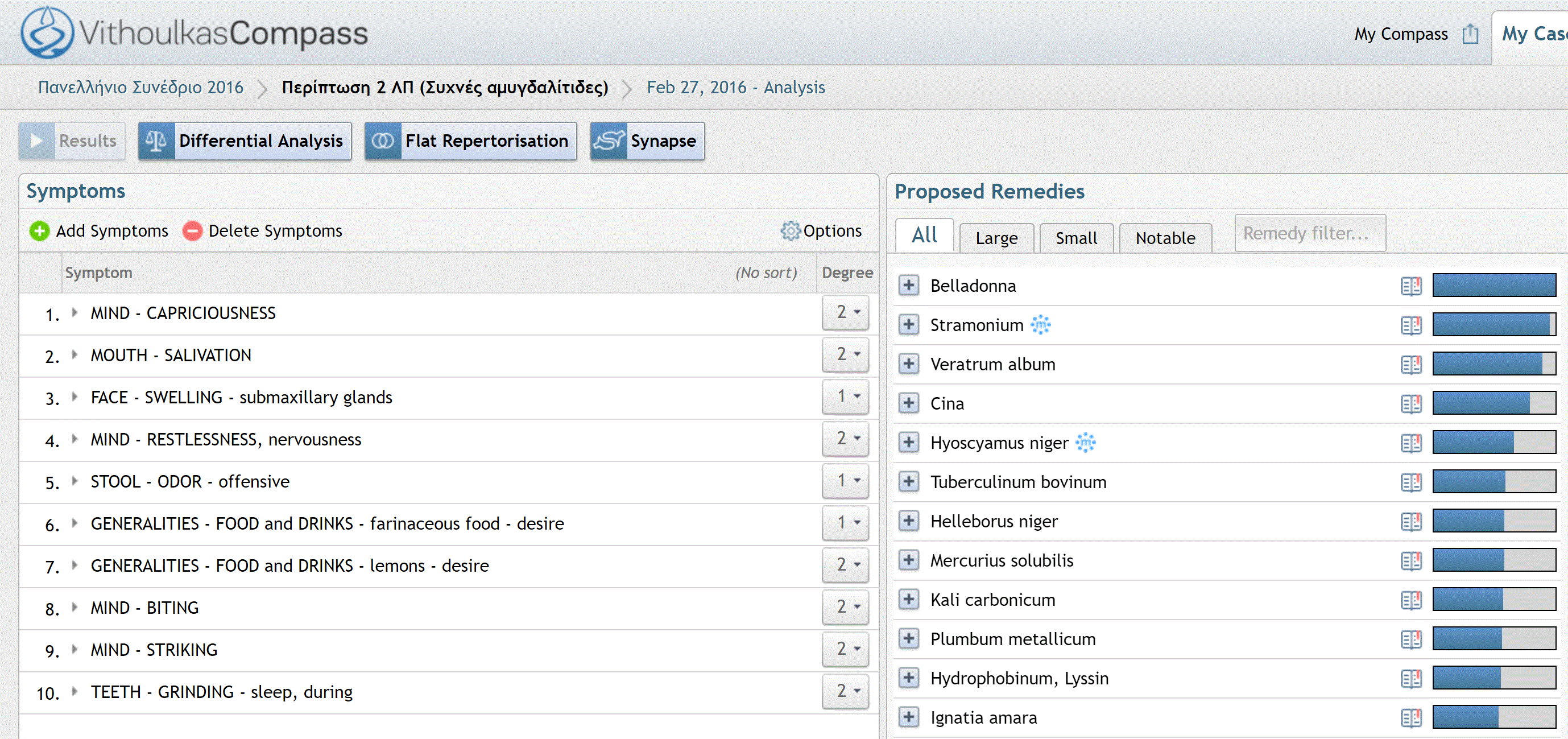Open degree dropdown for MIND - CAPRICIOUSNESS
This screenshot has height=739, width=1568.
[846, 312]
